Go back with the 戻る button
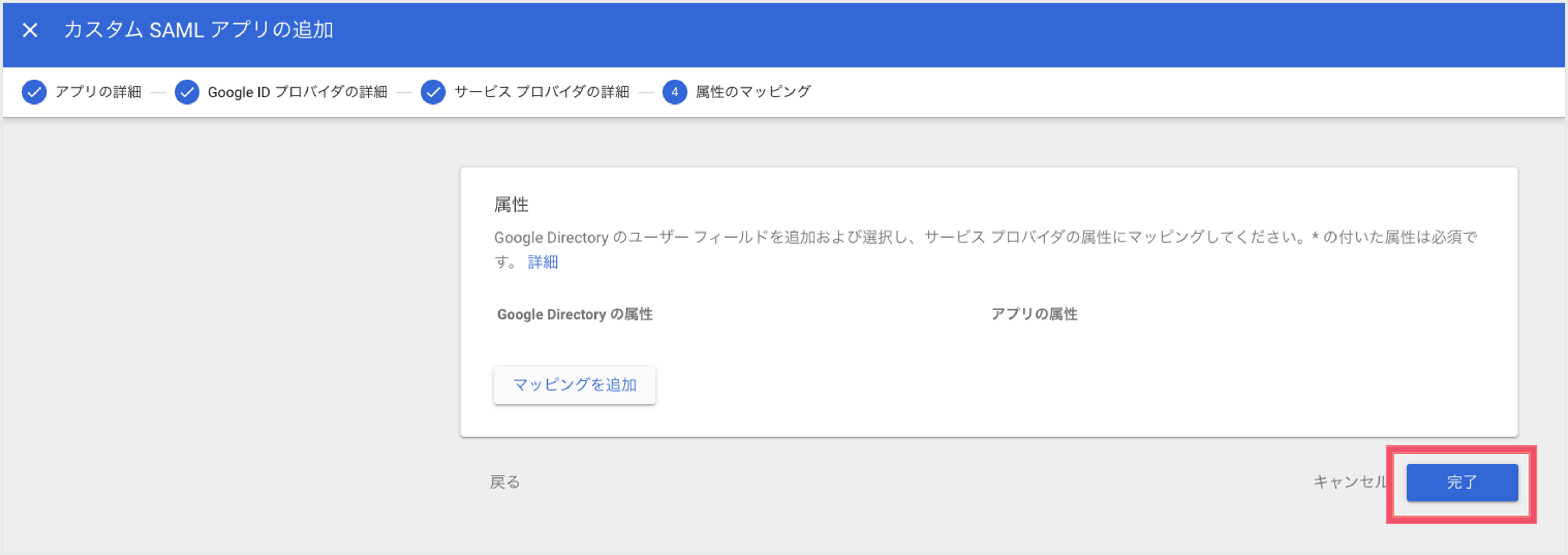This screenshot has height=555, width=1568. (505, 482)
